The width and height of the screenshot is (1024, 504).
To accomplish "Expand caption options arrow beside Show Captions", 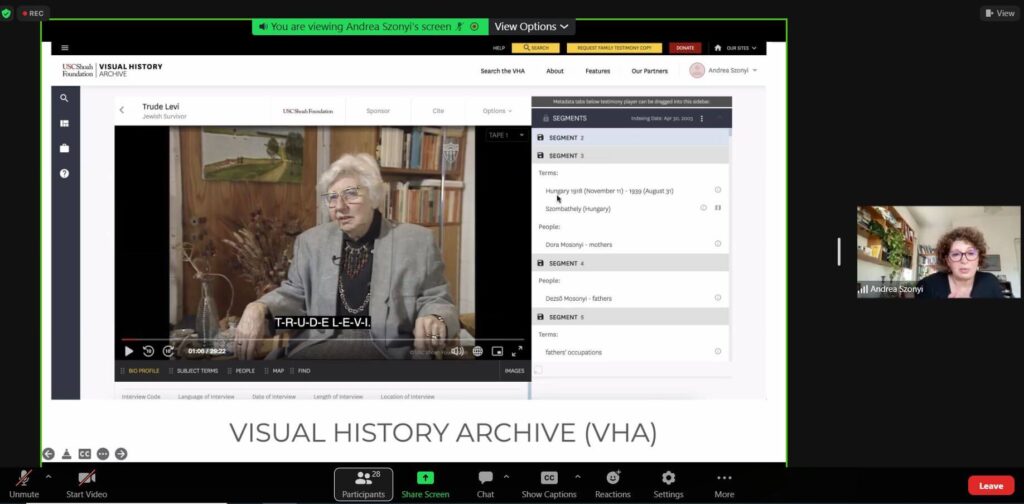I will [577, 477].
